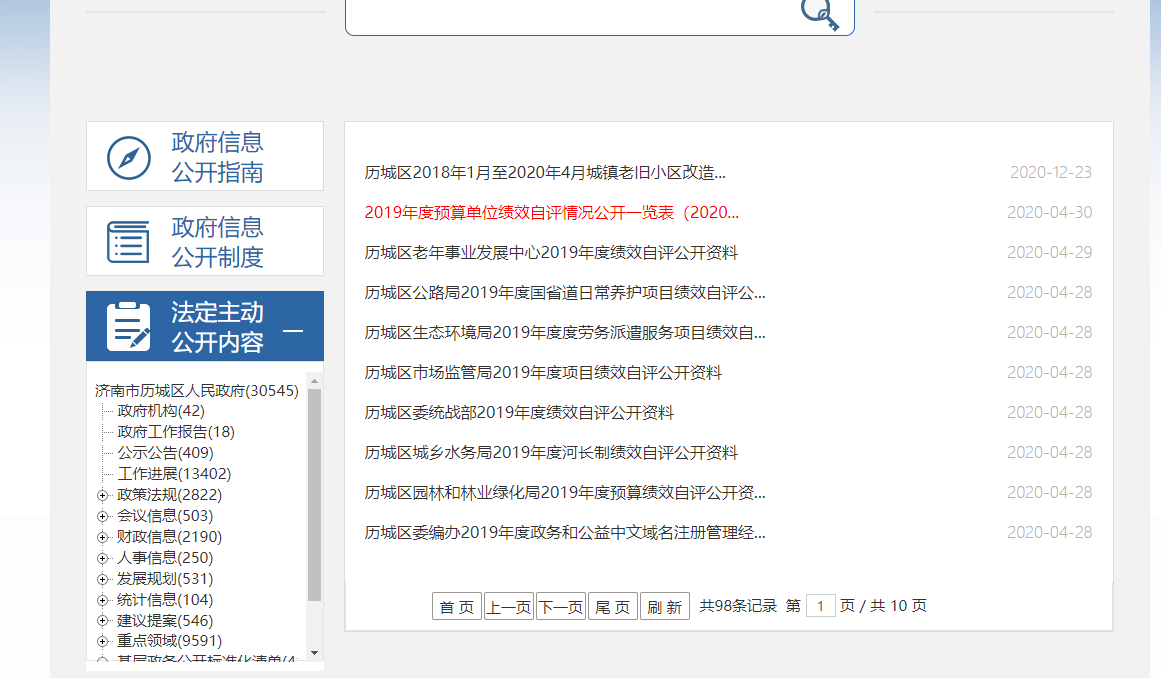The width and height of the screenshot is (1161, 678).
Task: Select 建议提案(546) label in the tree
Action: point(165,621)
